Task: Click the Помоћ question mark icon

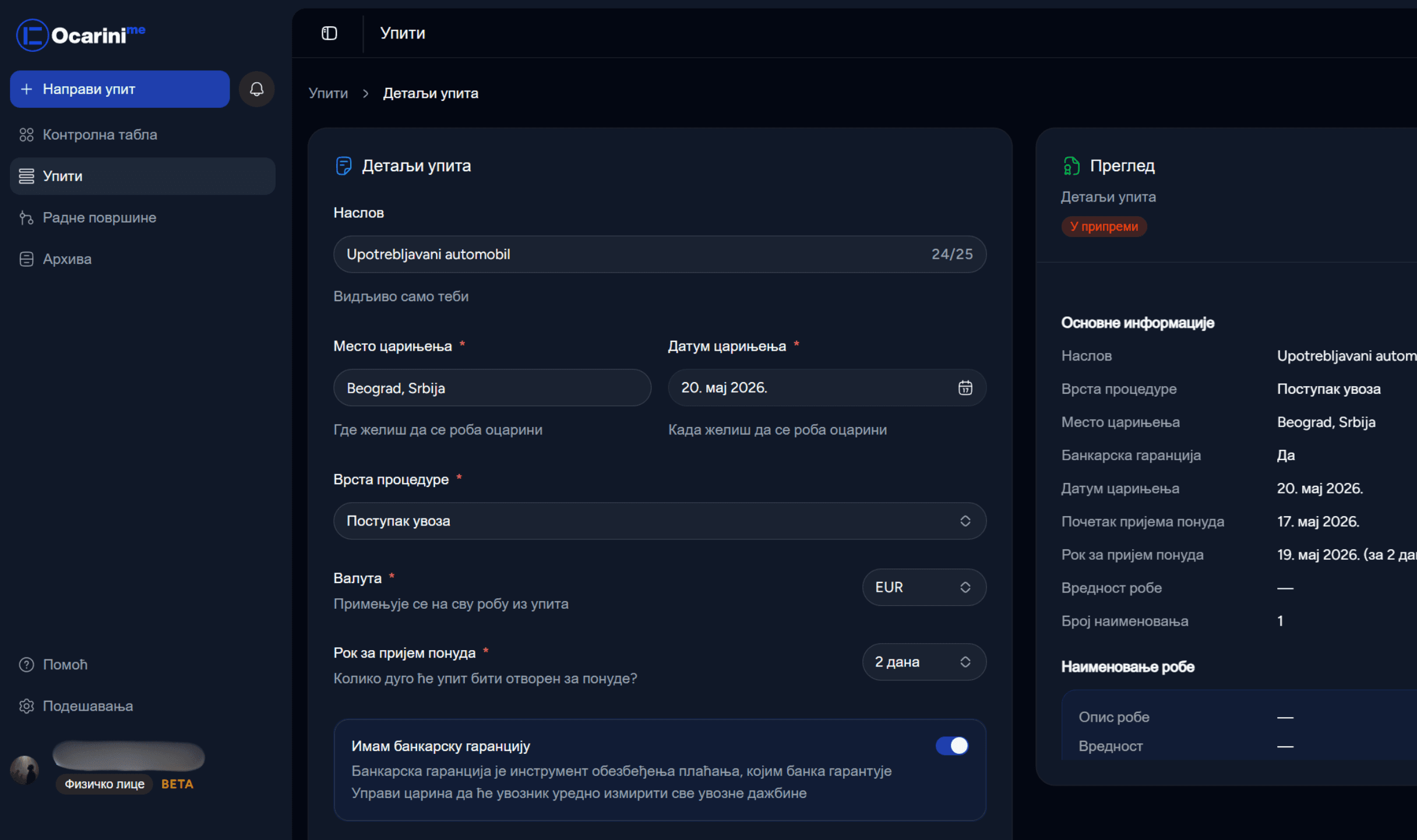Action: 26,665
